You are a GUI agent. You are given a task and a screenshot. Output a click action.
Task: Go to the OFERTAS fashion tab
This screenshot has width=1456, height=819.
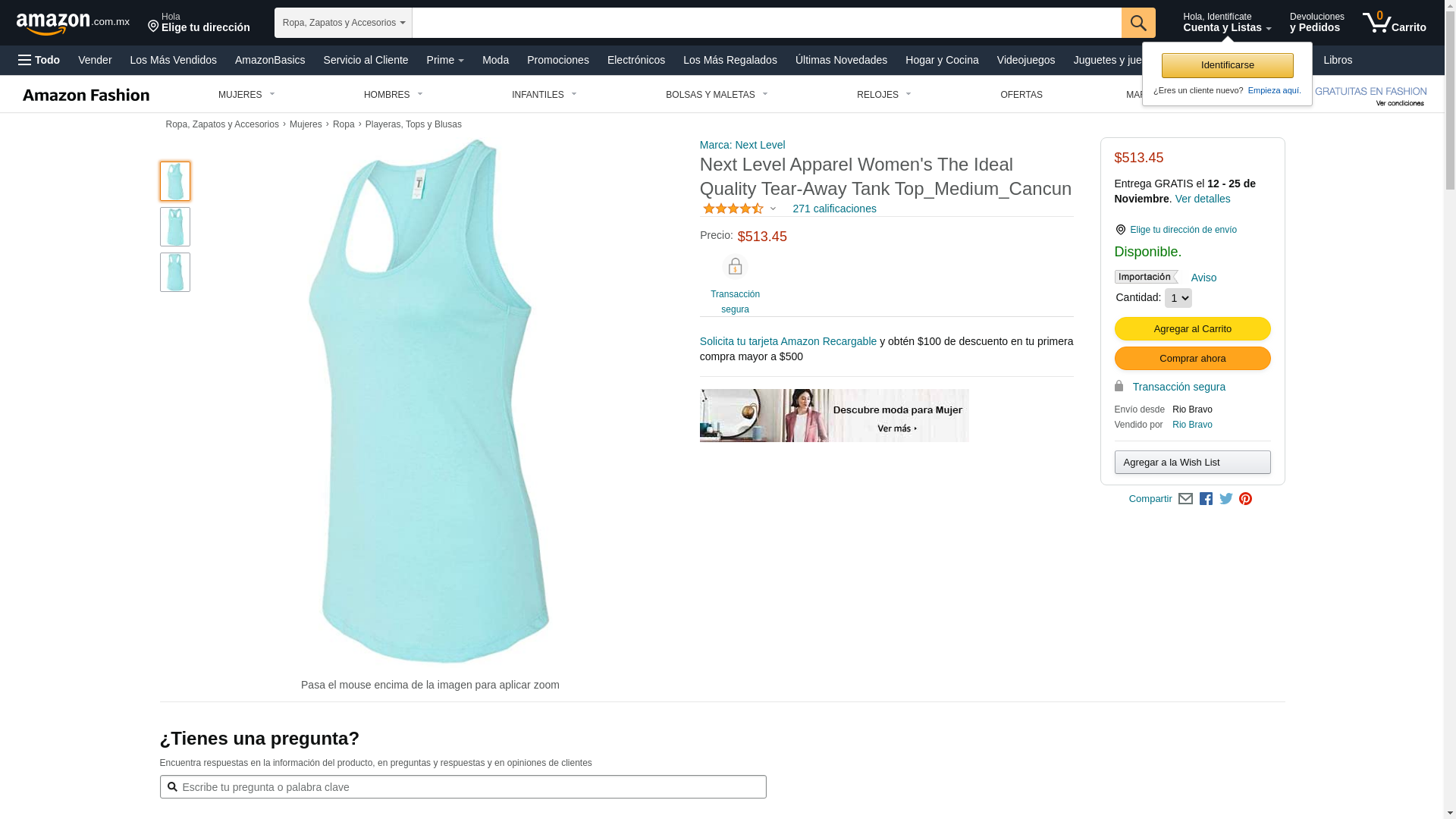(1021, 95)
